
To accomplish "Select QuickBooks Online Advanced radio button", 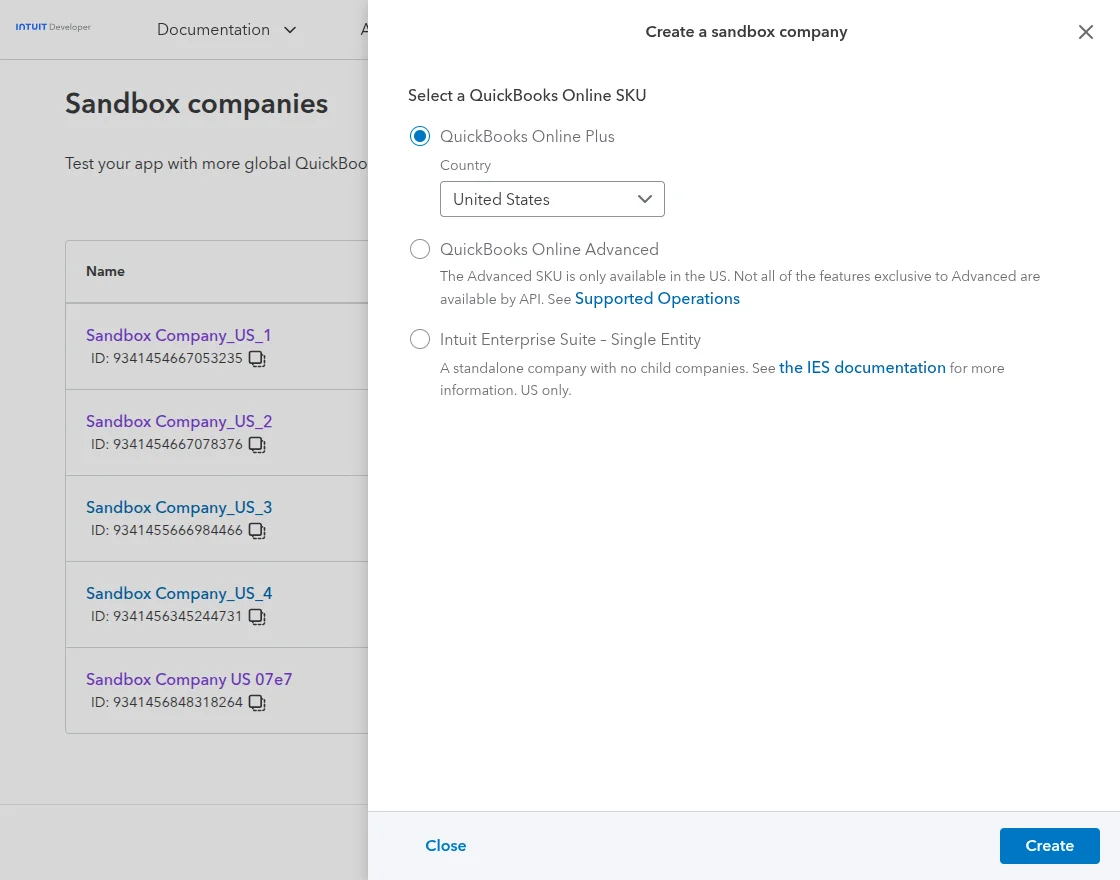I will [420, 249].
